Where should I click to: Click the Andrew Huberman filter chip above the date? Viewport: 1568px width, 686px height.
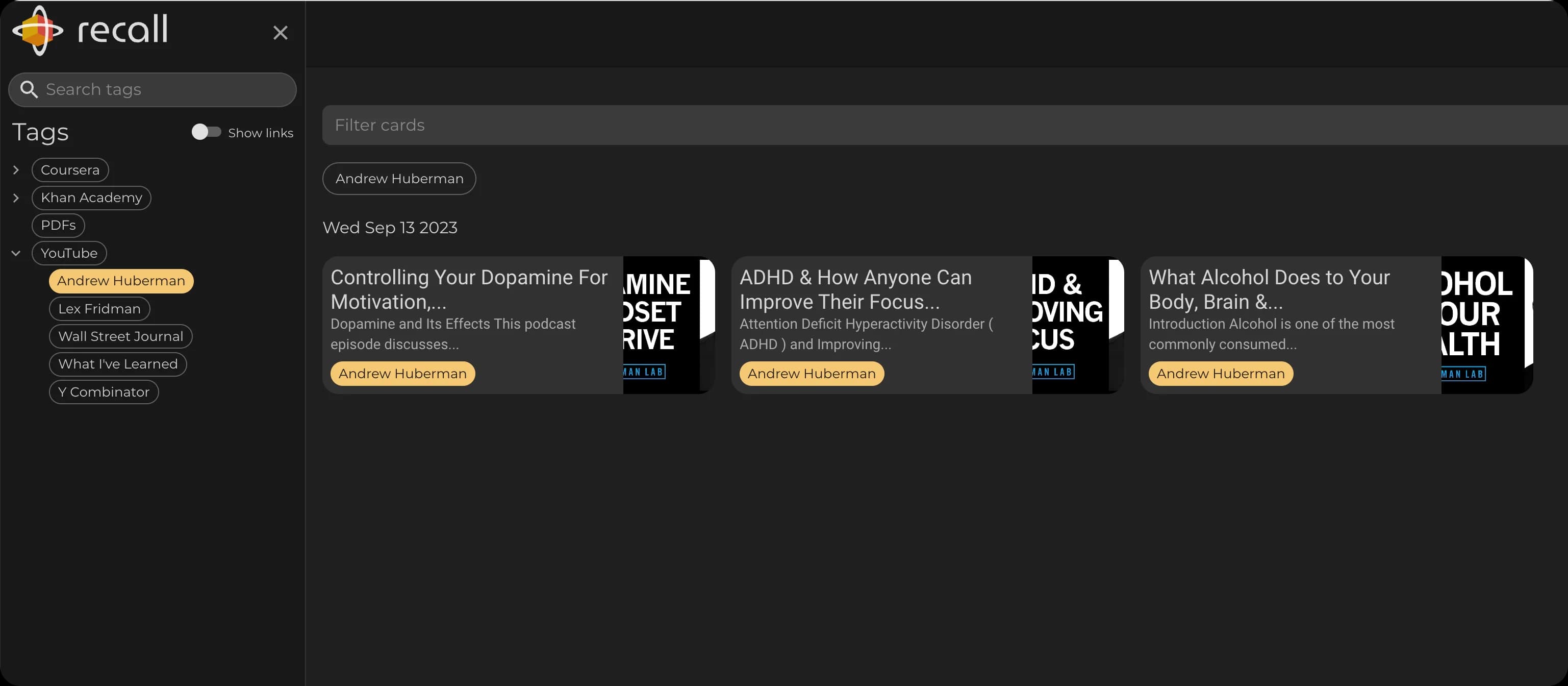click(399, 179)
